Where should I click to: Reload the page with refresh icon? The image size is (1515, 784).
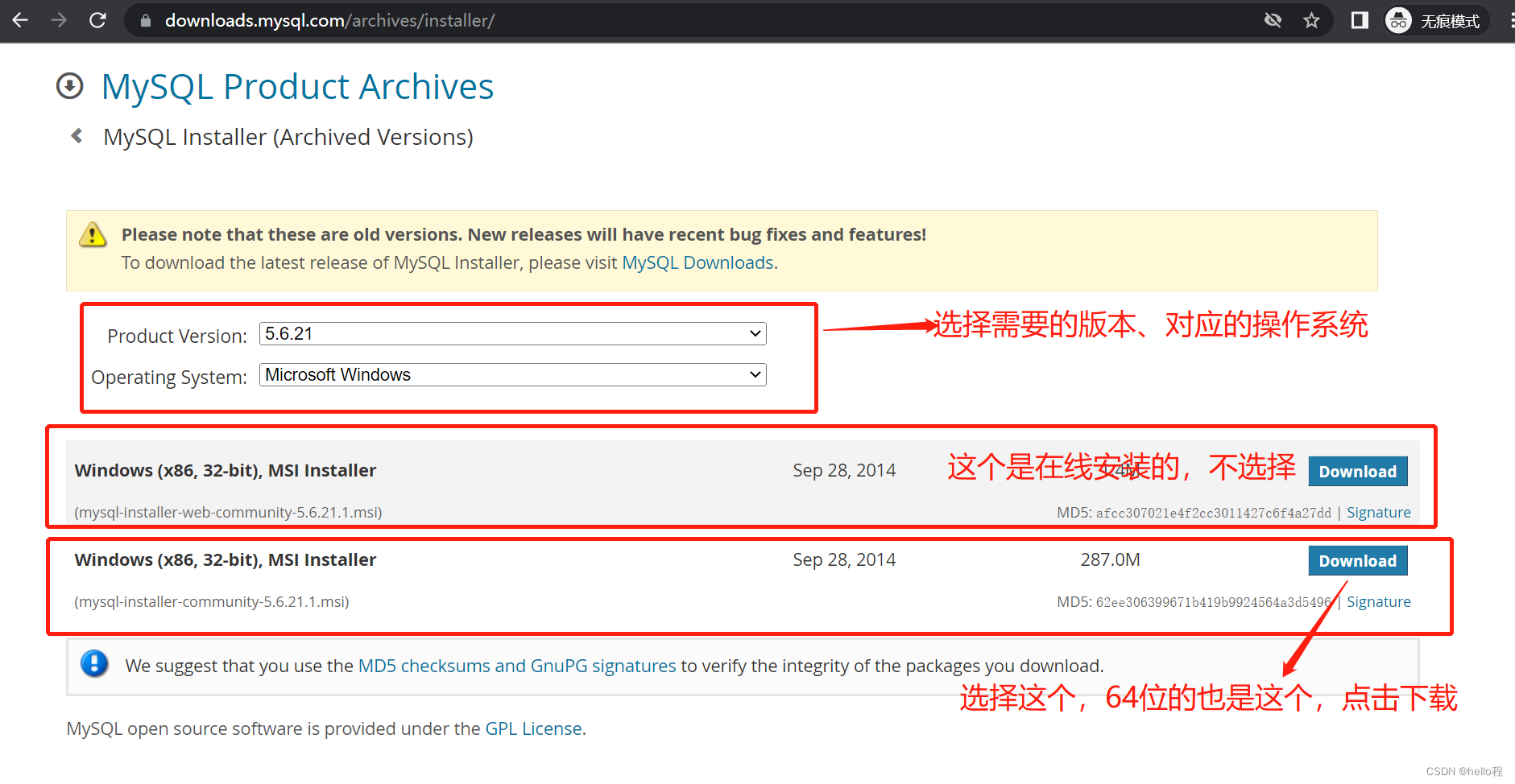pos(97,20)
